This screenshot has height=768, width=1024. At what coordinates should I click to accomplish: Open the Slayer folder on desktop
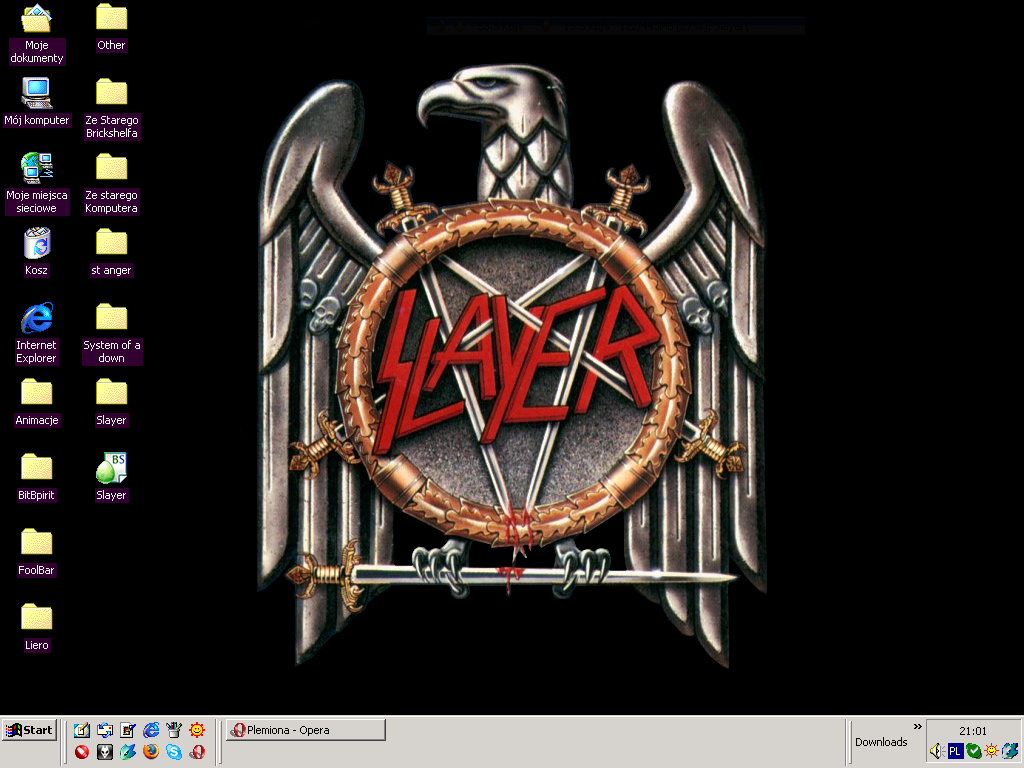click(110, 393)
